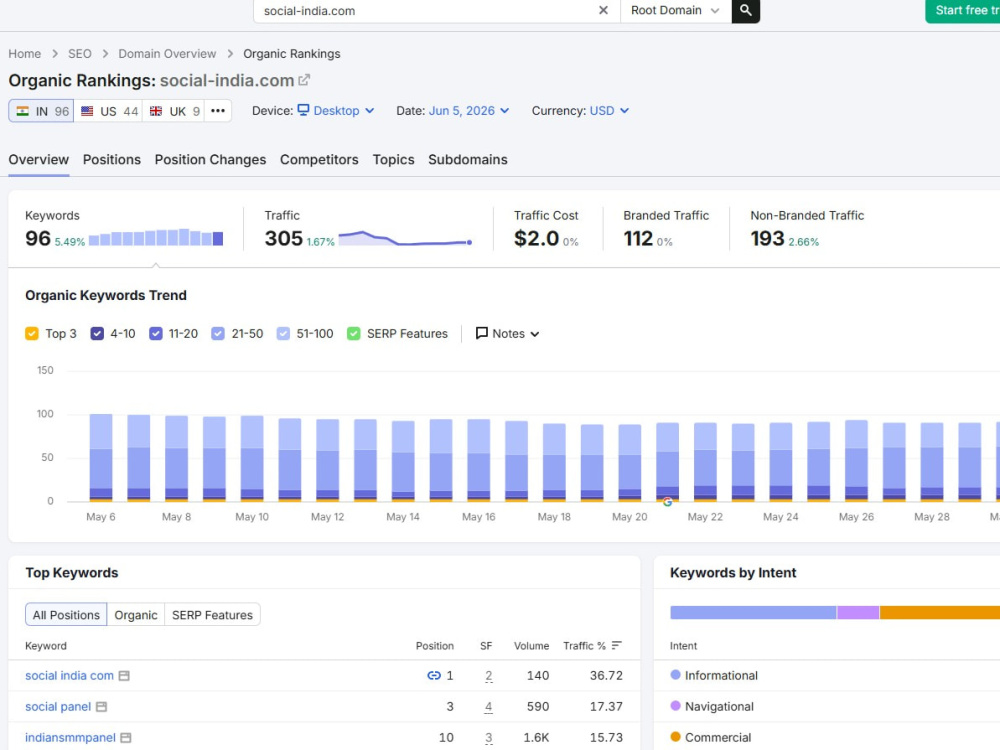
Task: Toggle 4-10 positions checkbox
Action: coord(97,334)
